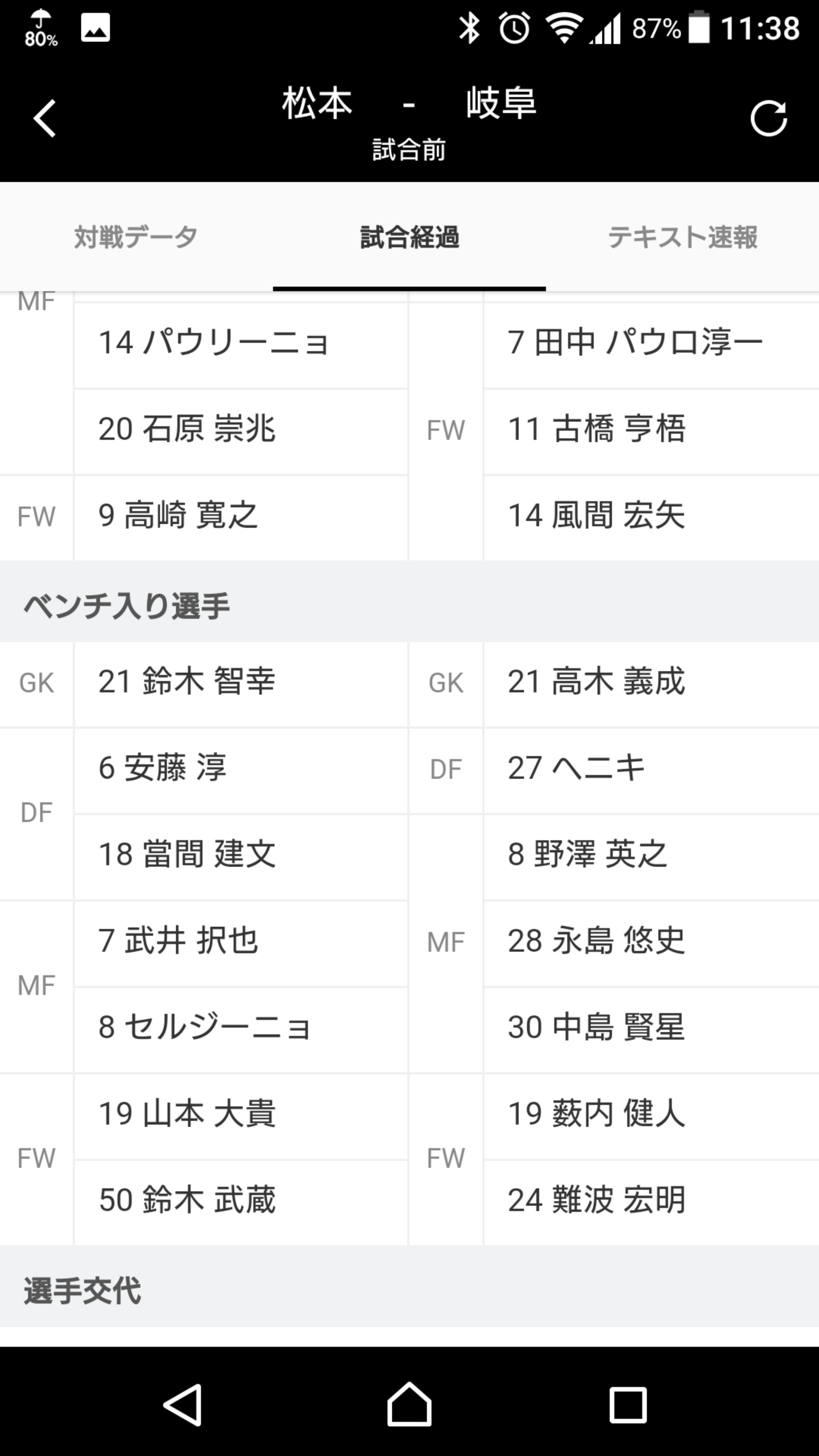Select the 試合経過 tab

(409, 237)
